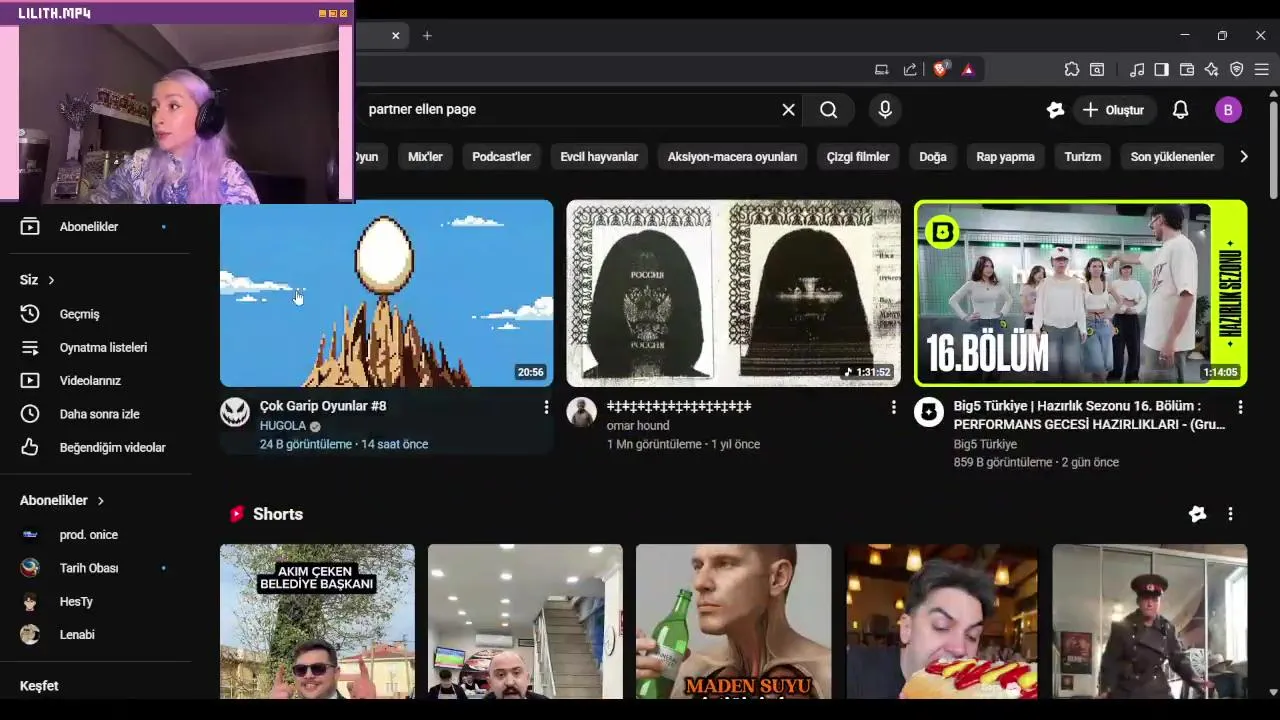Select the Evcil hayvanlar filter chip
This screenshot has width=1280, height=720.
click(x=599, y=157)
